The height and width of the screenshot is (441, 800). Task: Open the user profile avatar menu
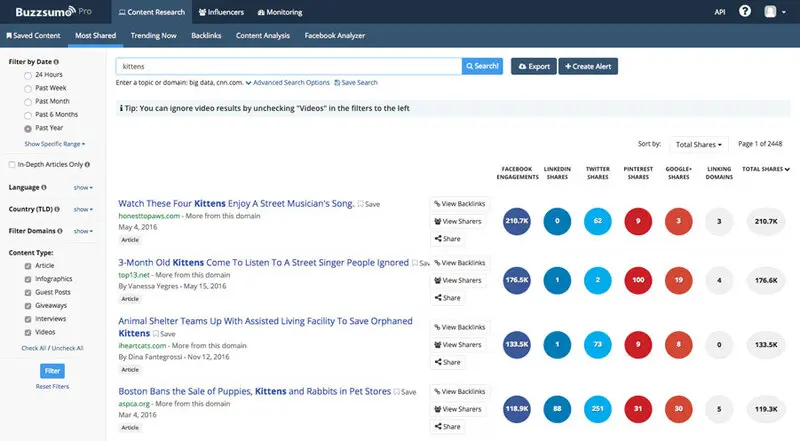(x=775, y=12)
